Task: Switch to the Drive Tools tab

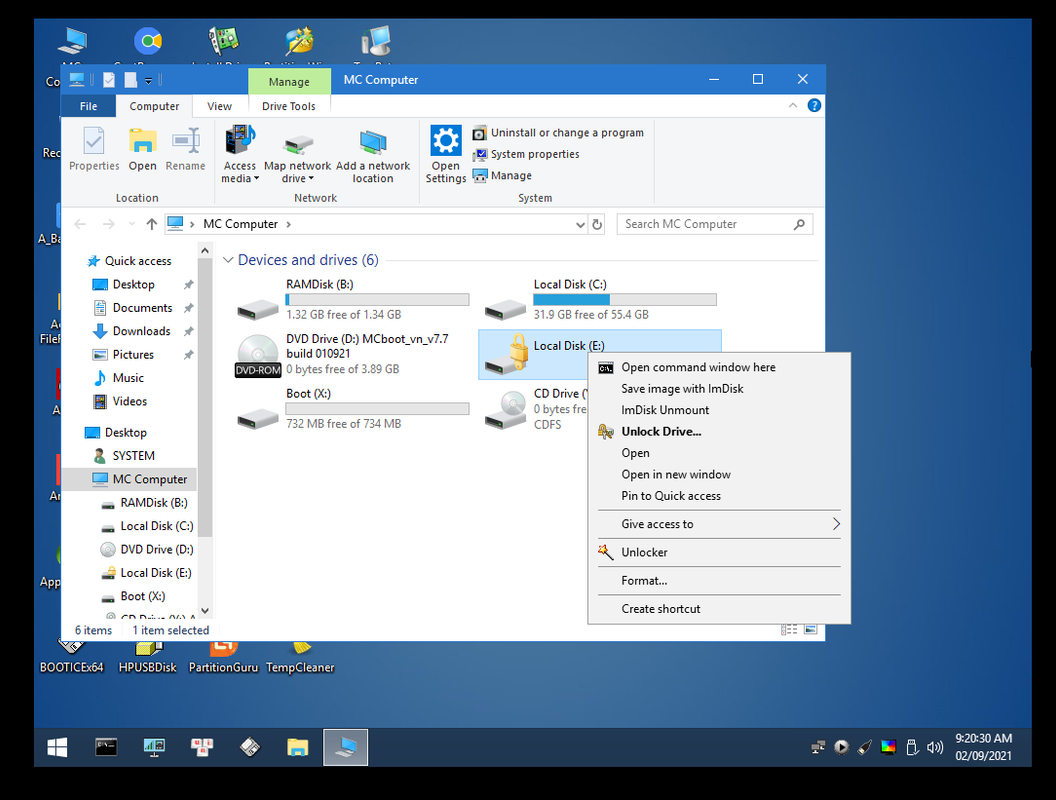Action: [x=289, y=106]
